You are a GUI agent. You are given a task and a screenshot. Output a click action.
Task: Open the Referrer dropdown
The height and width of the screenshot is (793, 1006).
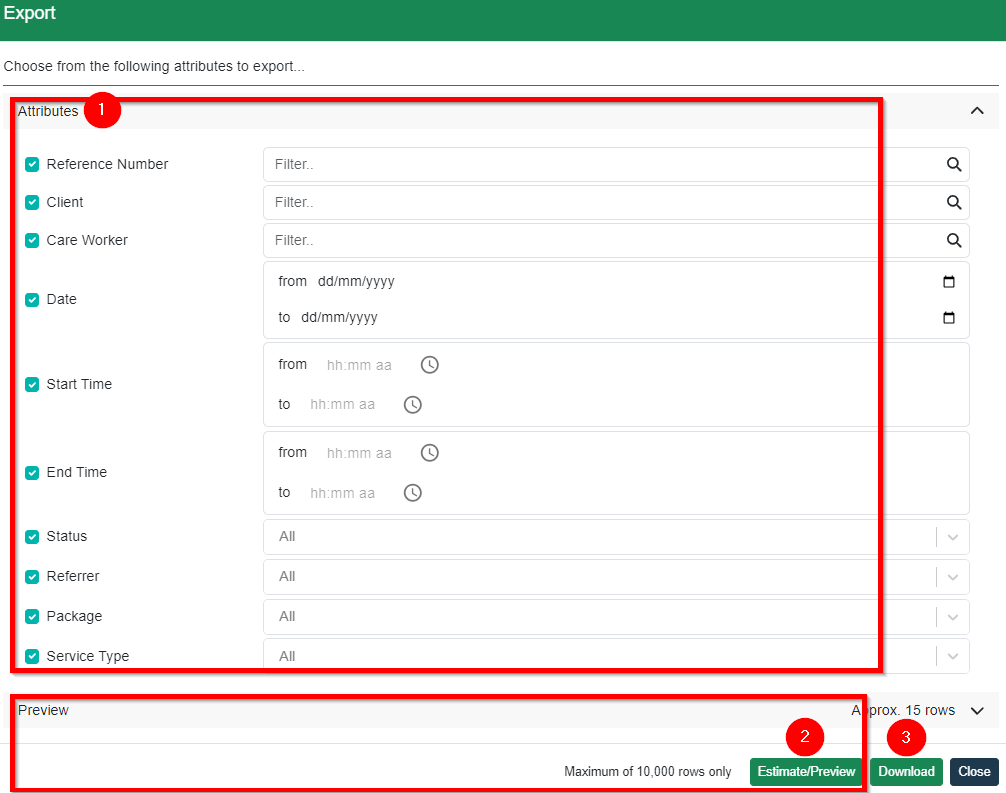953,576
